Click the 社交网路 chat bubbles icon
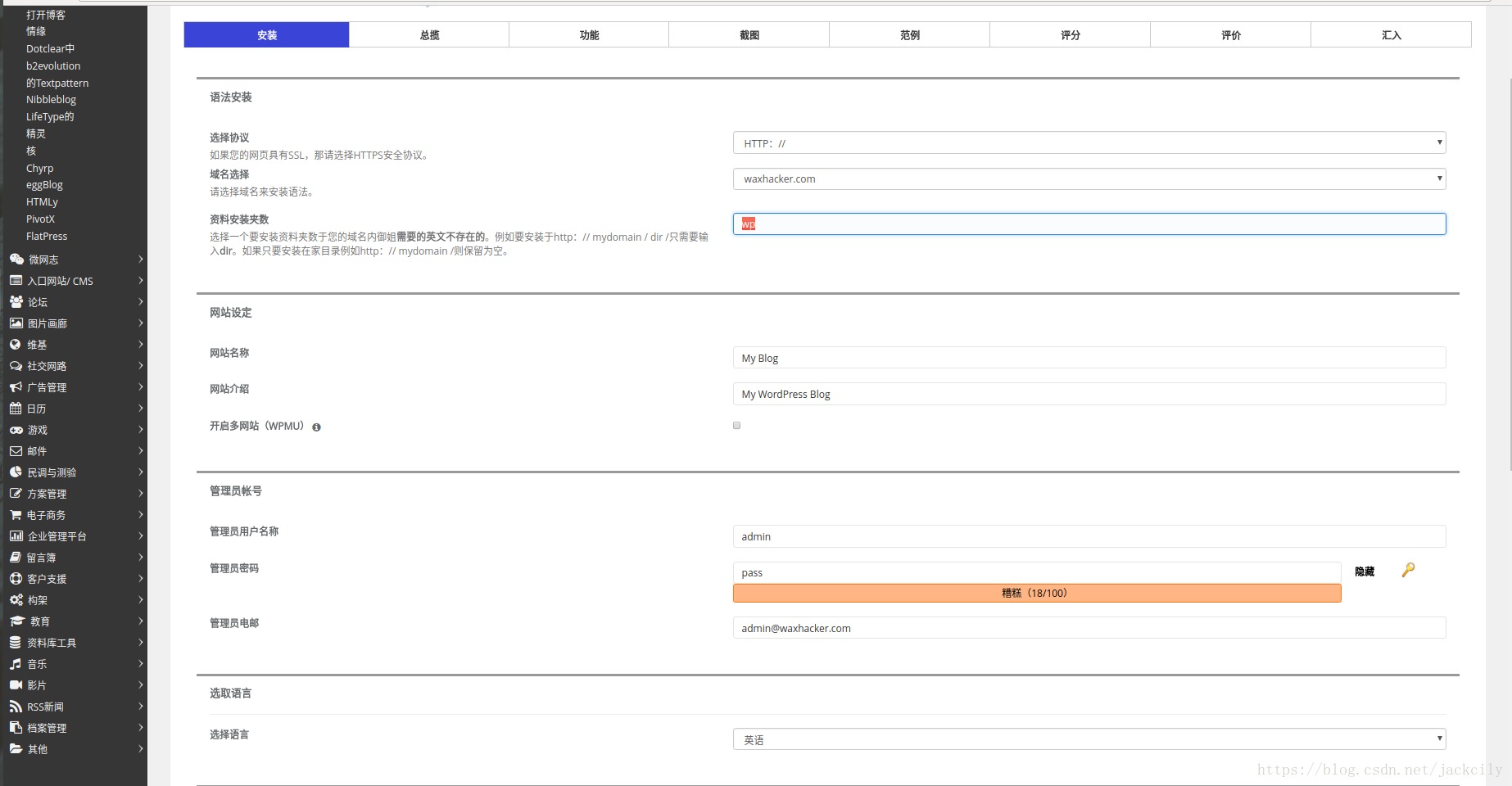 pos(16,366)
